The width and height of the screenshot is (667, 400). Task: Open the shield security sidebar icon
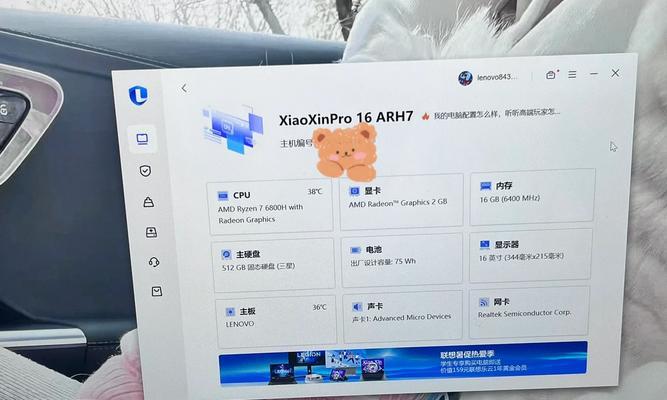point(145,171)
